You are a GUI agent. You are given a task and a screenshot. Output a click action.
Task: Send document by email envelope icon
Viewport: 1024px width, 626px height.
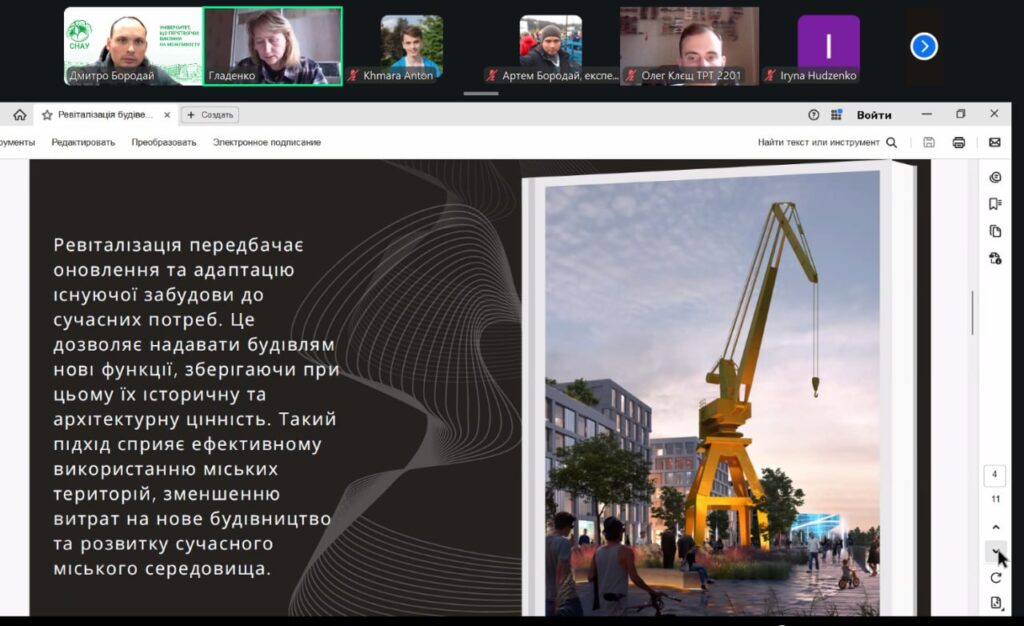(994, 143)
